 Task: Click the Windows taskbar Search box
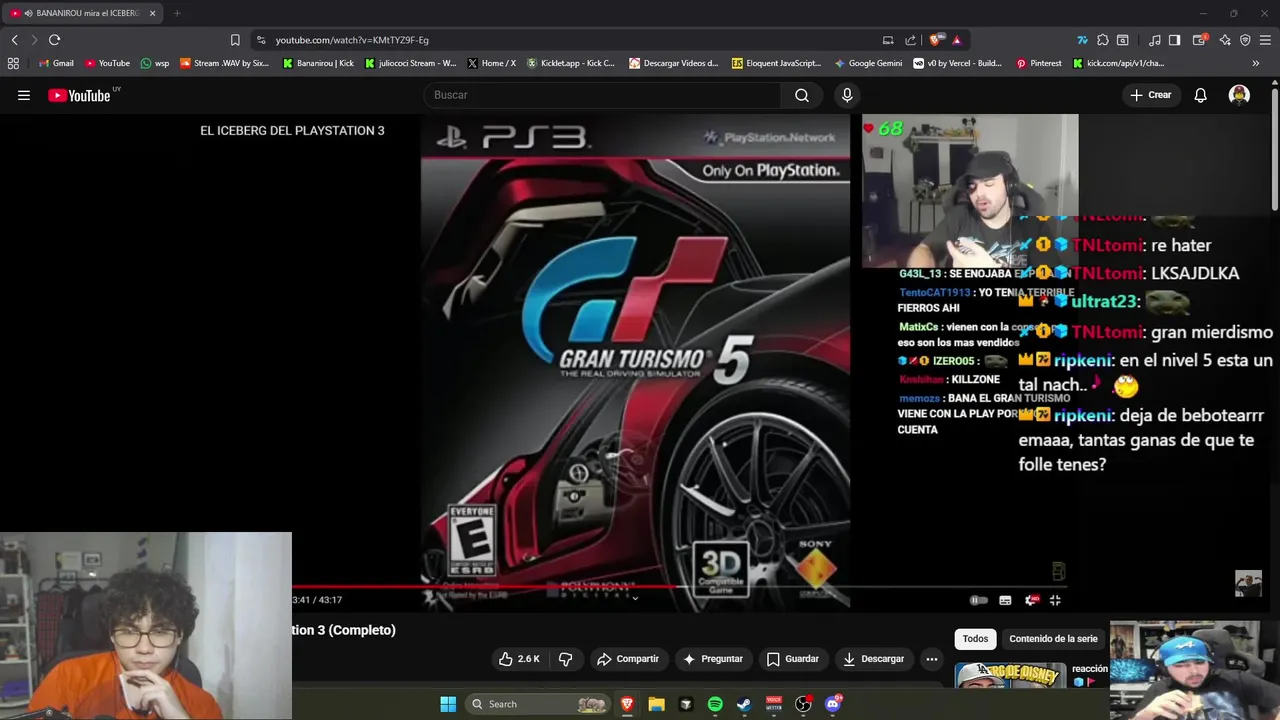tap(539, 704)
